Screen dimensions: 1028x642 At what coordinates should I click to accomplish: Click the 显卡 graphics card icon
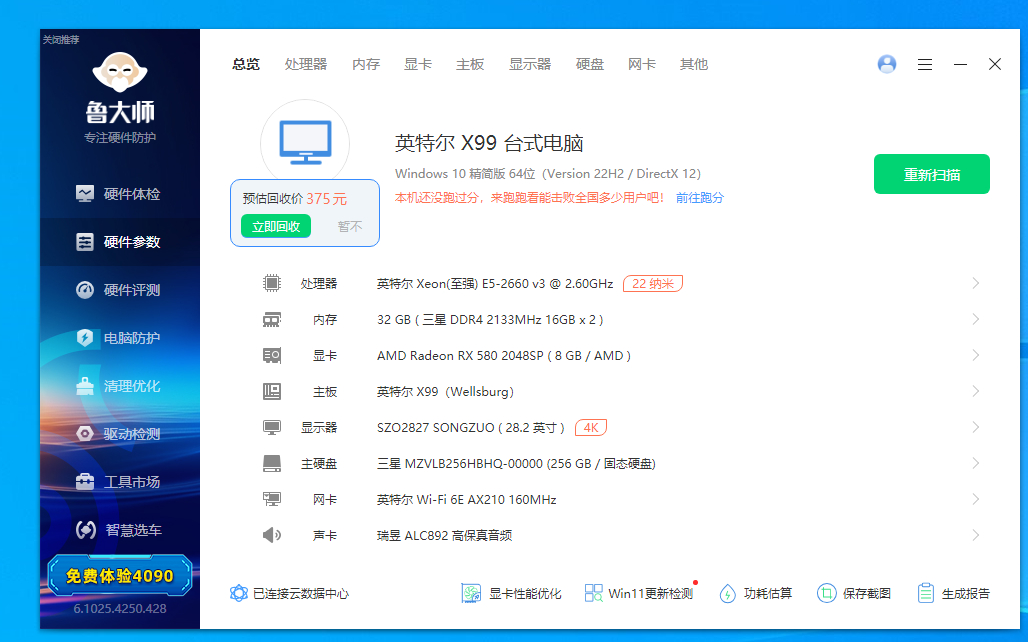click(x=271, y=355)
